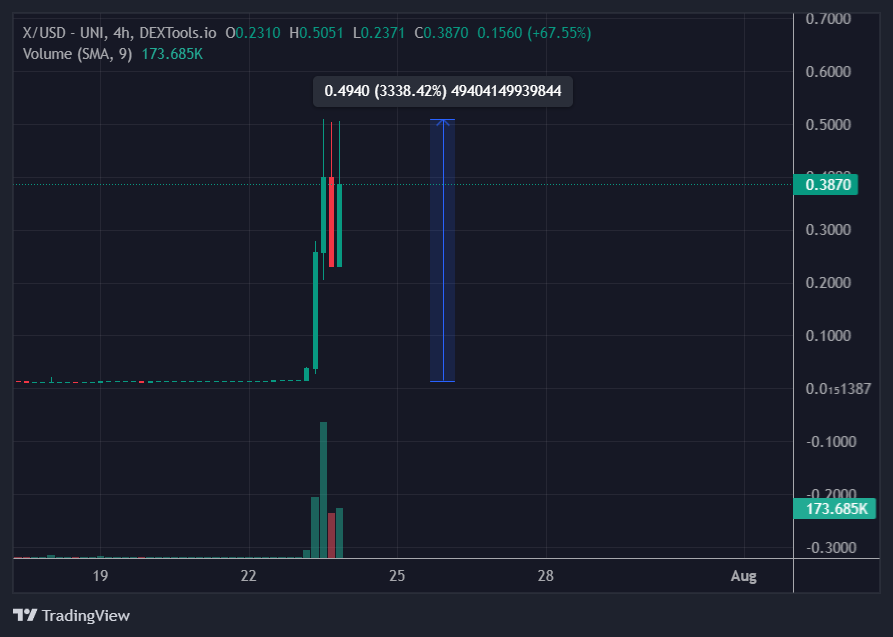Click the Volume (SMA, 9) indicator label

coord(77,54)
